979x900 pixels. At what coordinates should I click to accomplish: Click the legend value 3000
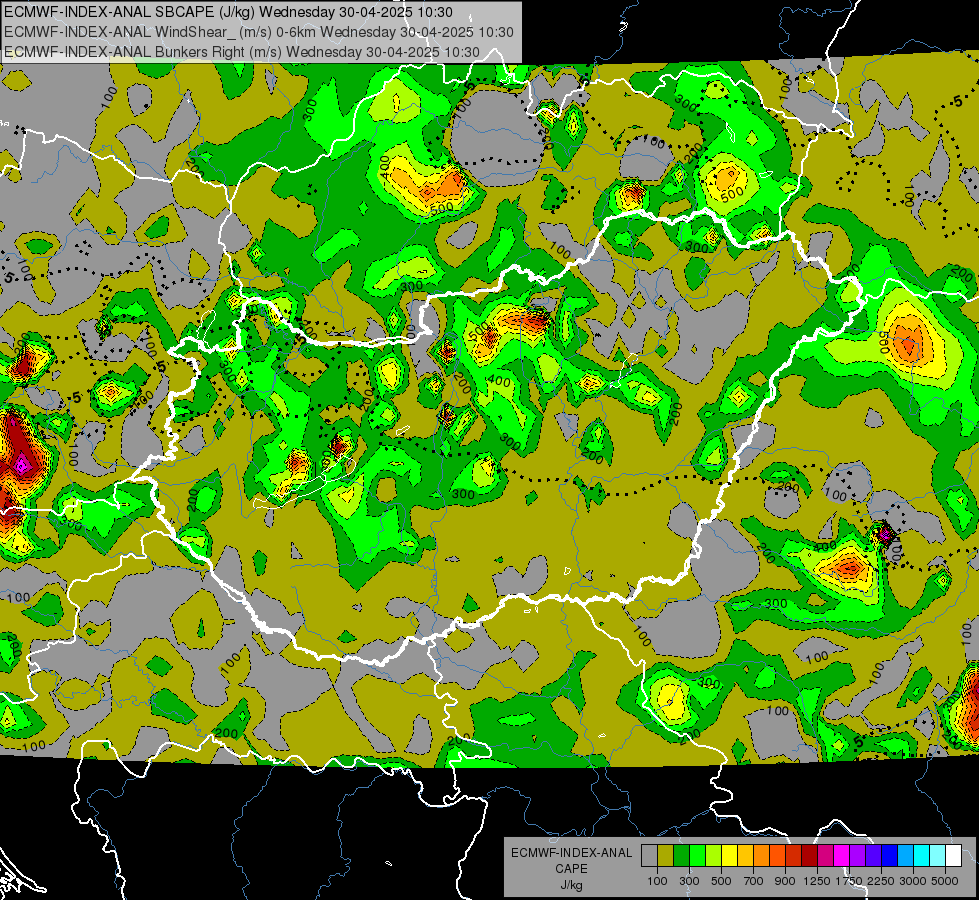coord(912,881)
